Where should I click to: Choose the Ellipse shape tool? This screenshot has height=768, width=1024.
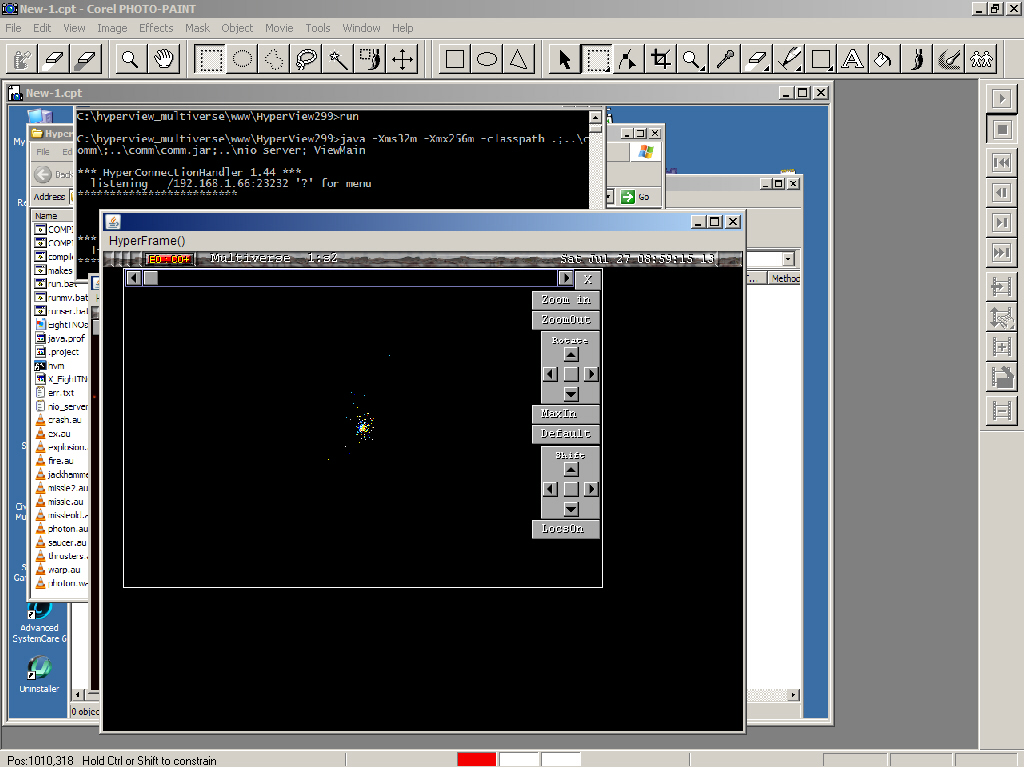pyautogui.click(x=487, y=60)
